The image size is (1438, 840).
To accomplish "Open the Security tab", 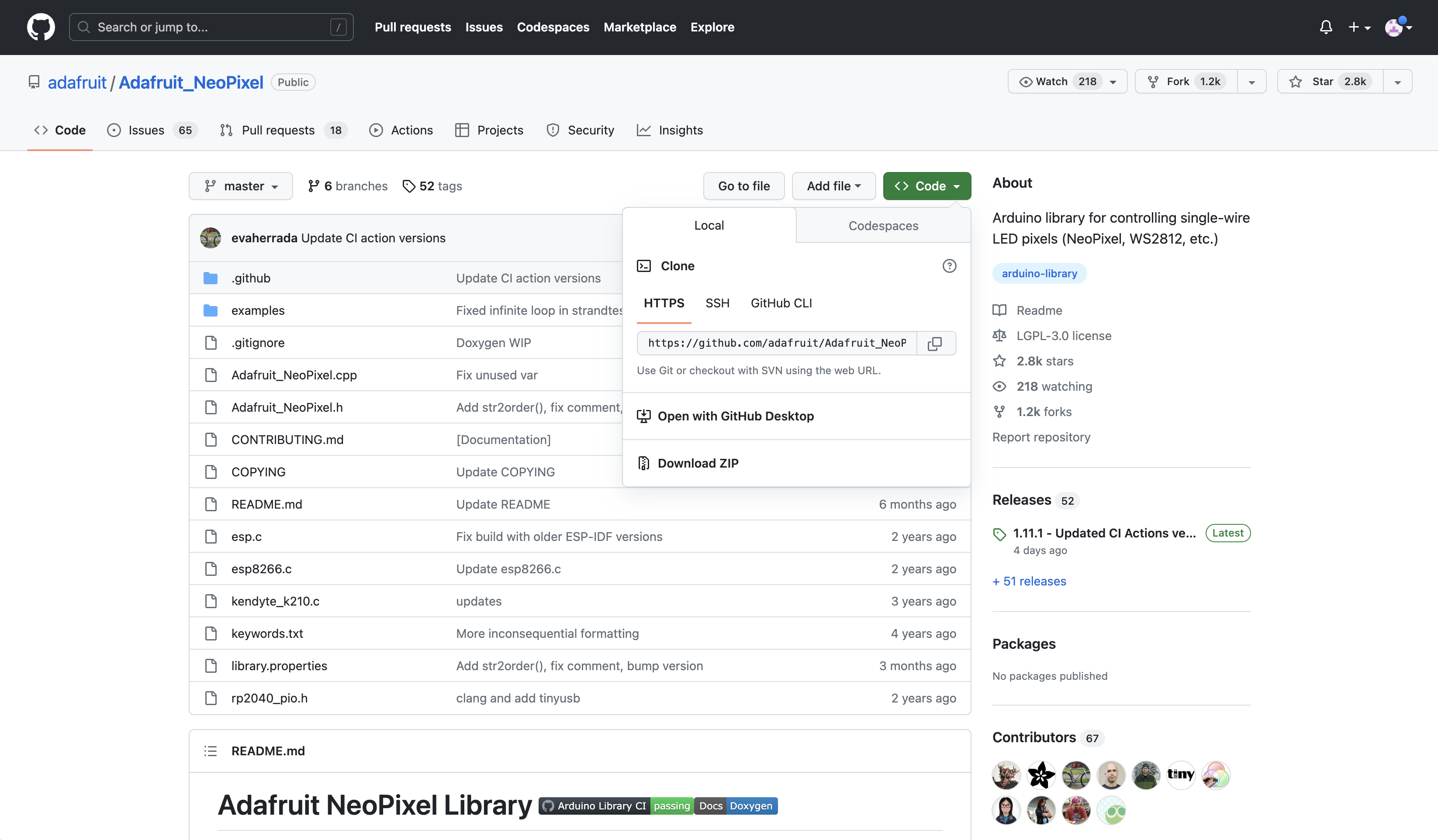I will [581, 130].
